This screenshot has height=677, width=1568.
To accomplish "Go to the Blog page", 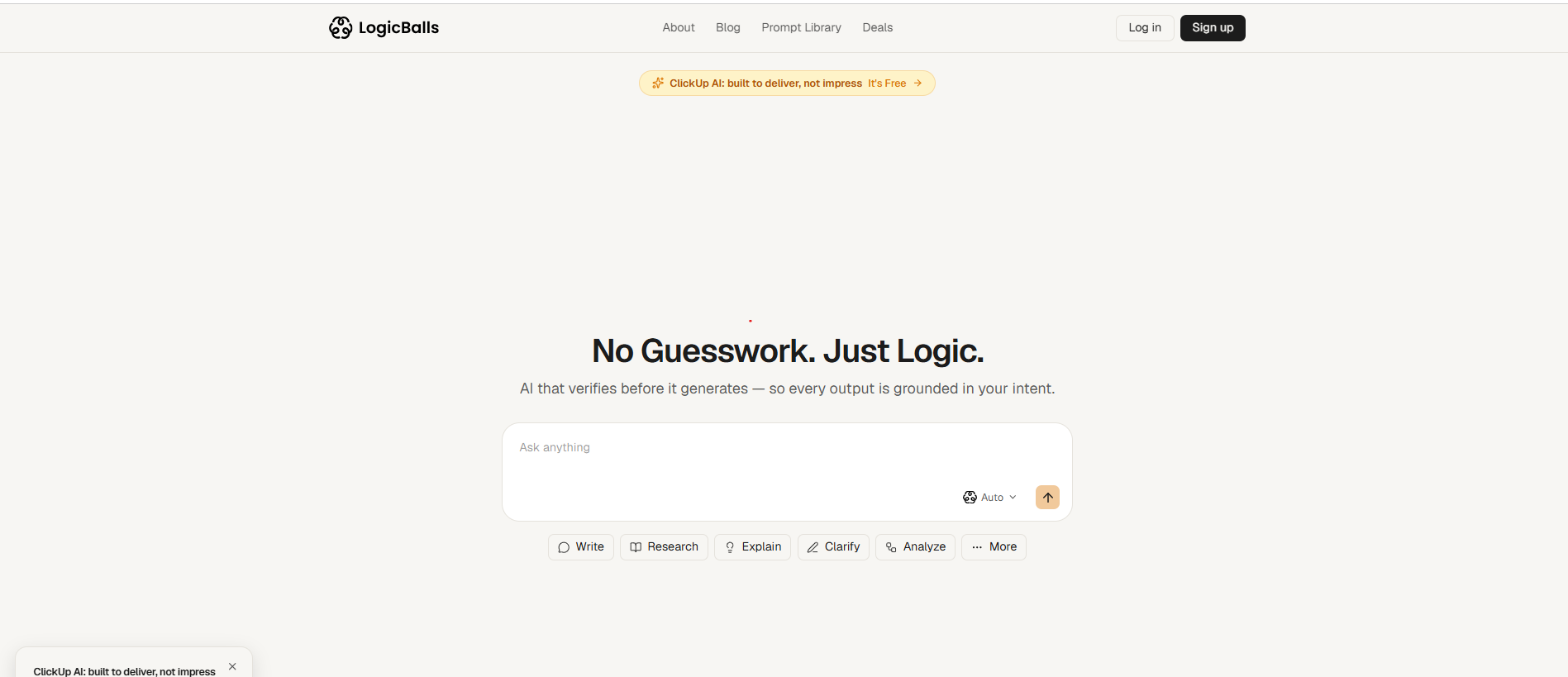I will point(728,27).
